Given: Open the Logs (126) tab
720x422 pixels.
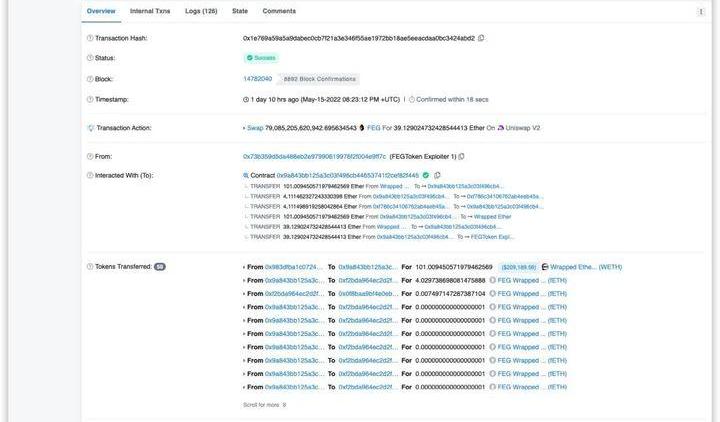Looking at the screenshot, I should 201,11.
